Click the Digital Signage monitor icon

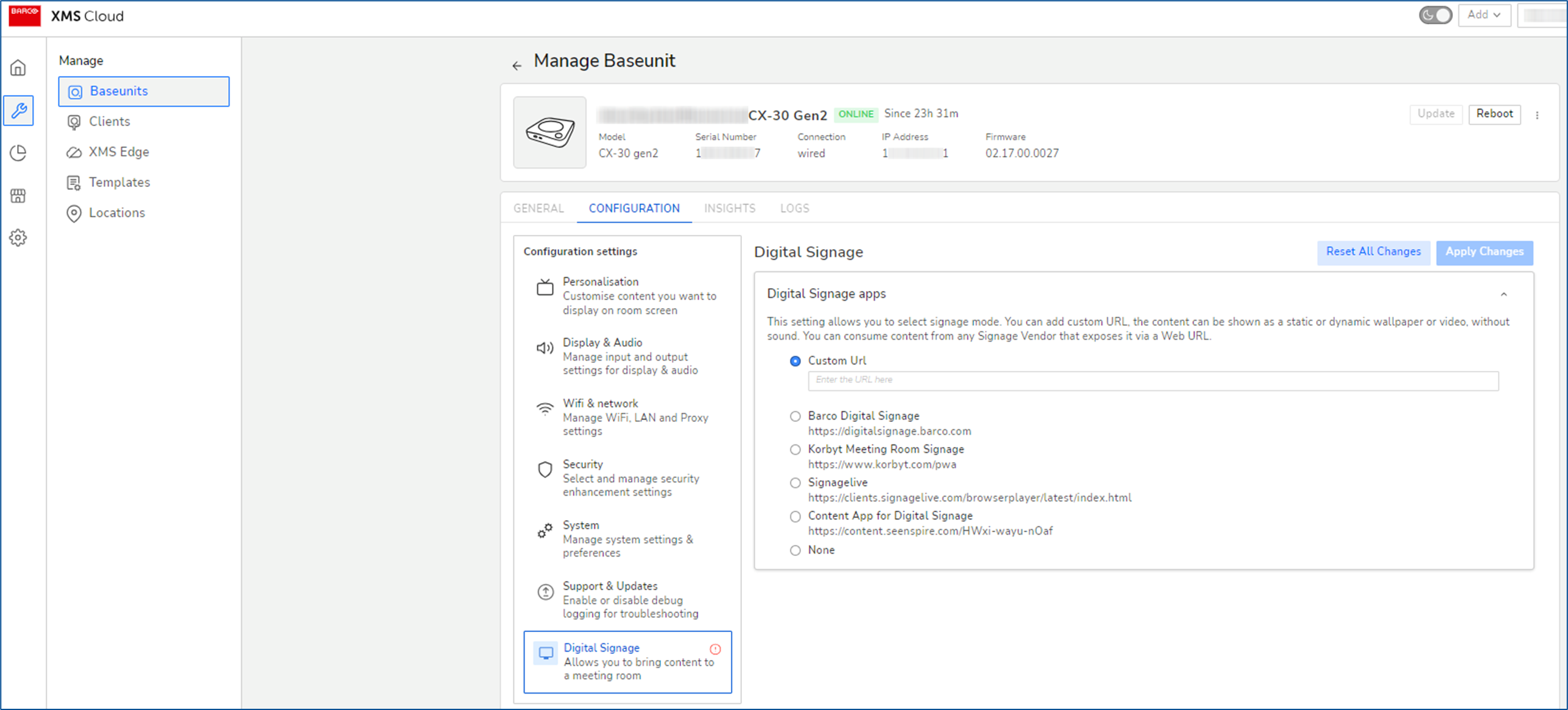tap(546, 653)
